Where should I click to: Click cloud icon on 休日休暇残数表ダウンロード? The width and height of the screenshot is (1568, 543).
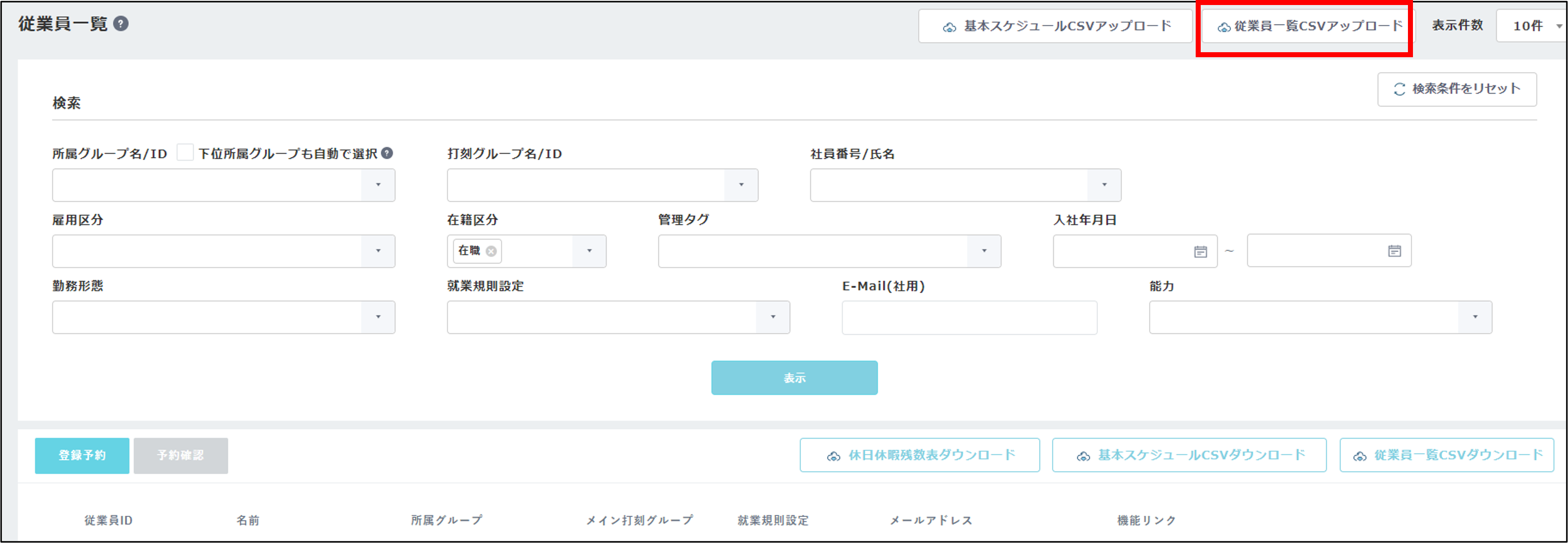(x=833, y=457)
